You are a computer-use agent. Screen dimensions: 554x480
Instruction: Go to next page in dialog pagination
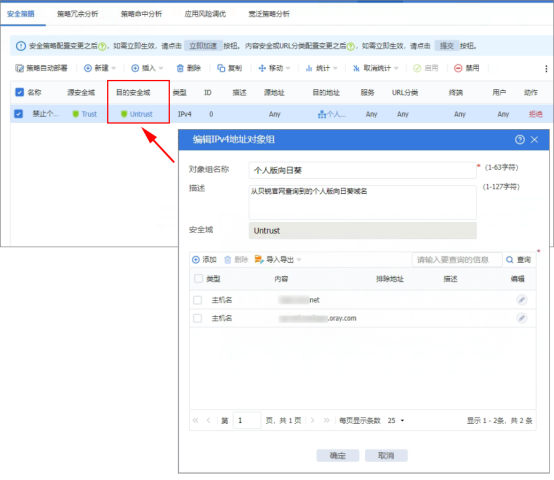[312, 420]
